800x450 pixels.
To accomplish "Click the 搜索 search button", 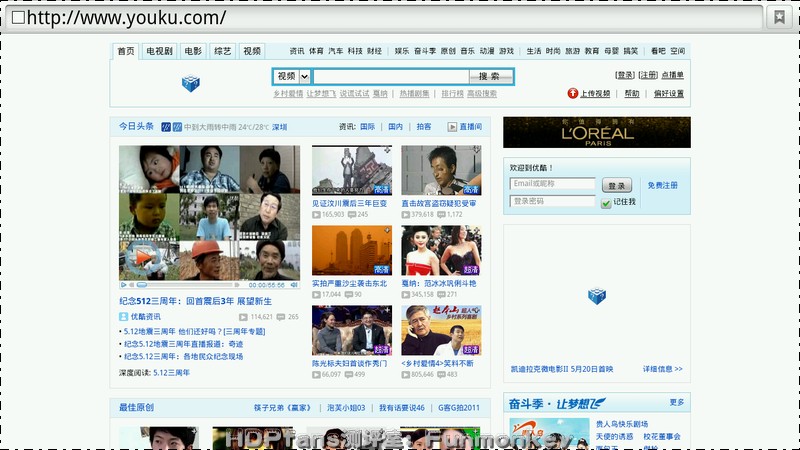I will click(490, 77).
